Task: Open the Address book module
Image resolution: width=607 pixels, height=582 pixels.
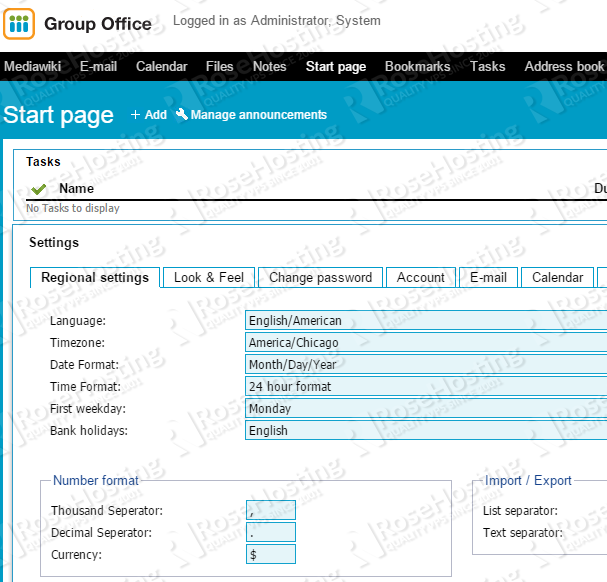Action: pos(564,67)
